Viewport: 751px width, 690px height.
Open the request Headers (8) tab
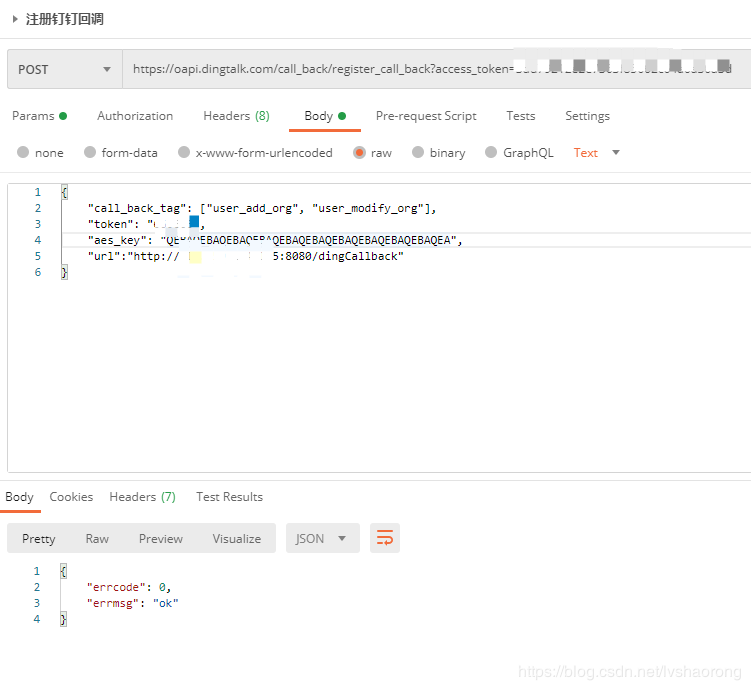tap(236, 116)
